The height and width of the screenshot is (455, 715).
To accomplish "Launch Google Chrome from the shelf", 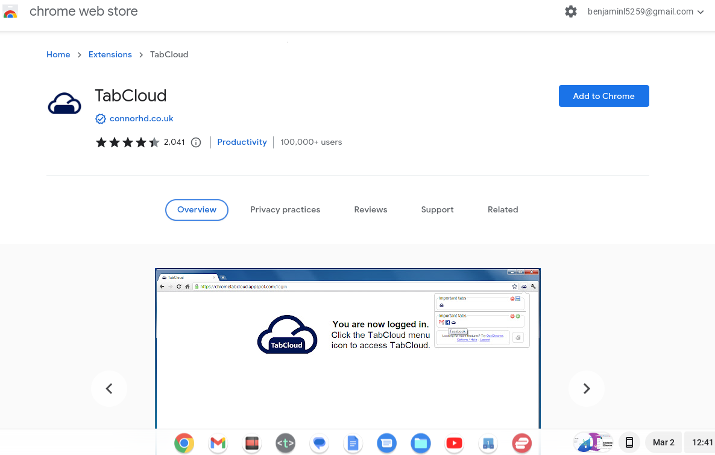I will (184, 443).
